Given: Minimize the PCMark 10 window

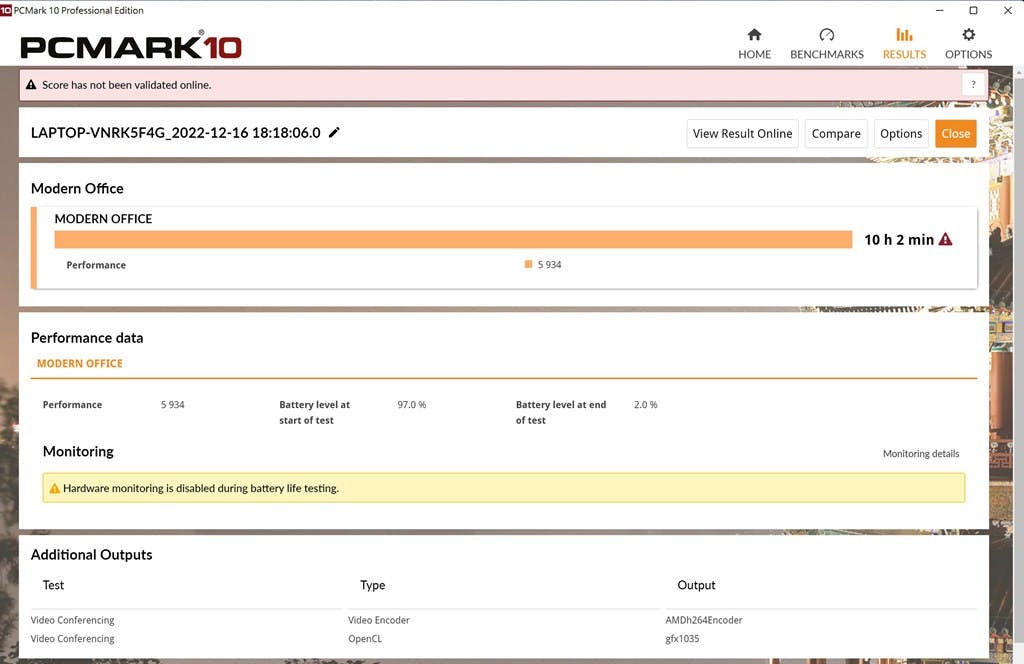Looking at the screenshot, I should click(940, 10).
